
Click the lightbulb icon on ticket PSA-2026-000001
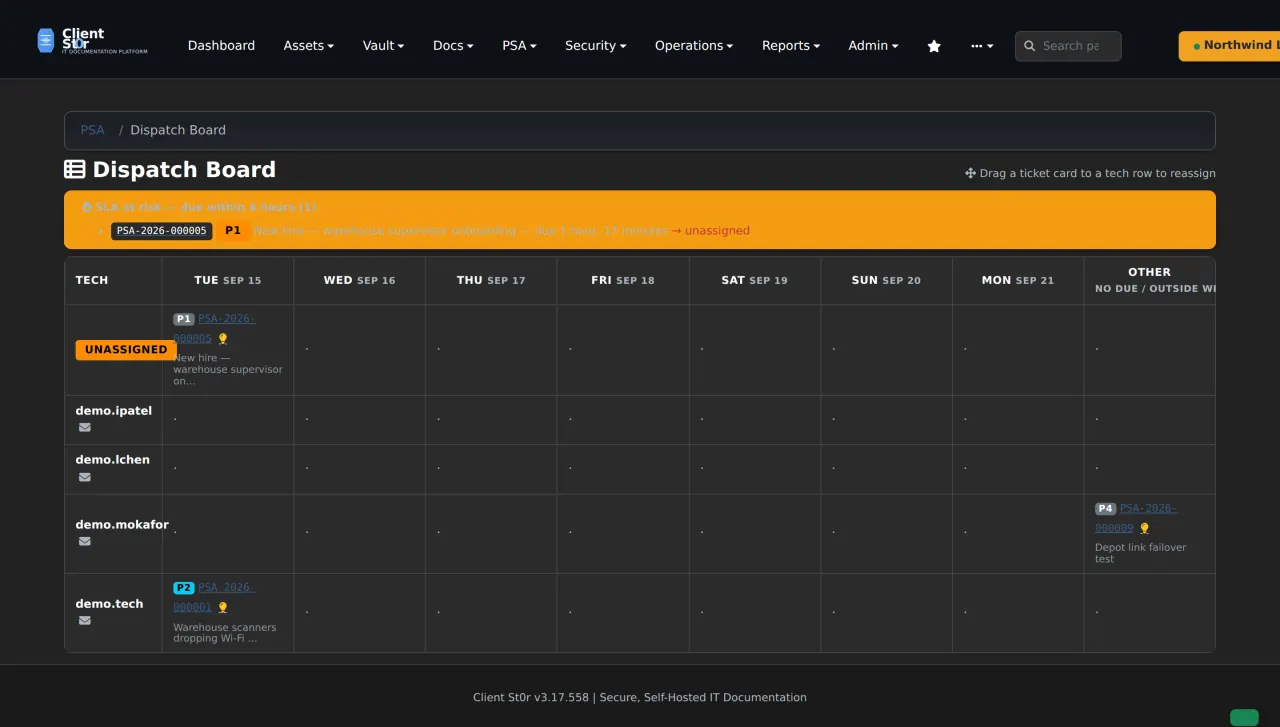tap(223, 607)
